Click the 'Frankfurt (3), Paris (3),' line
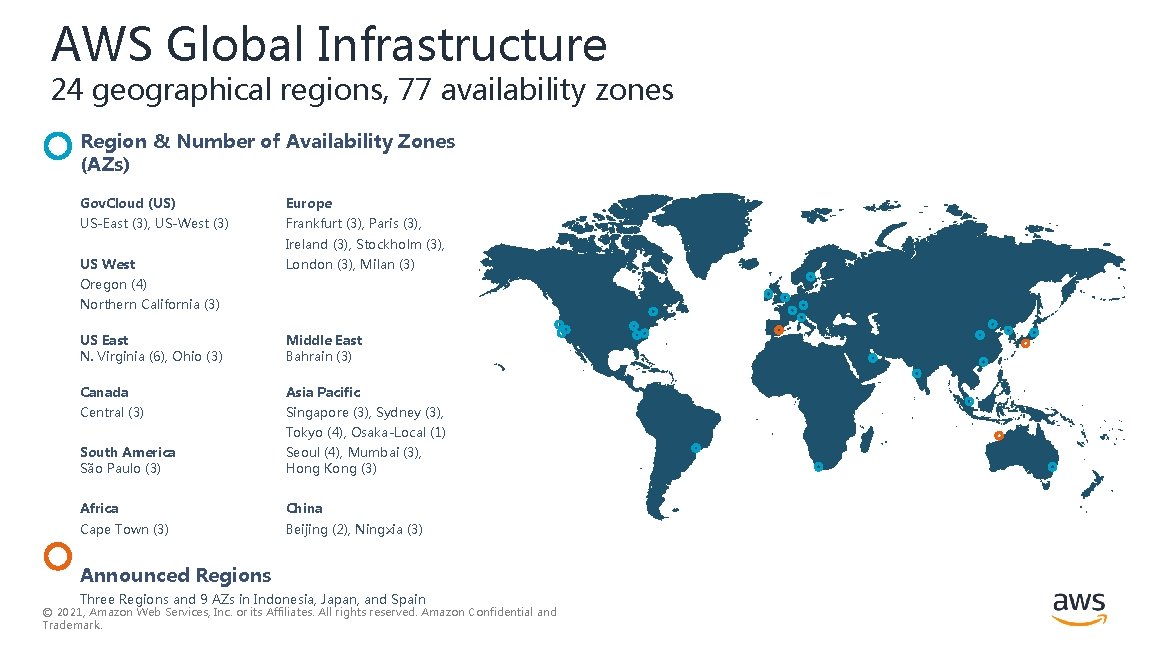1152x648 pixels. point(353,223)
